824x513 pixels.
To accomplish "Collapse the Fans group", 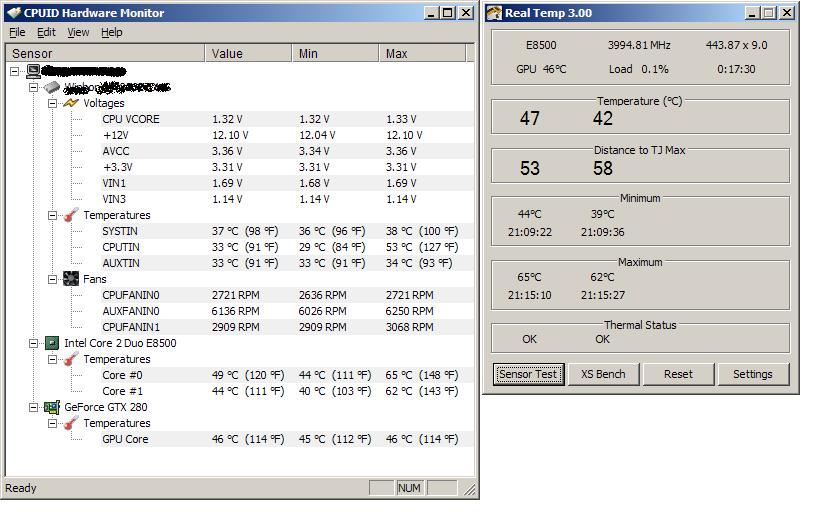I will pyautogui.click(x=53, y=279).
